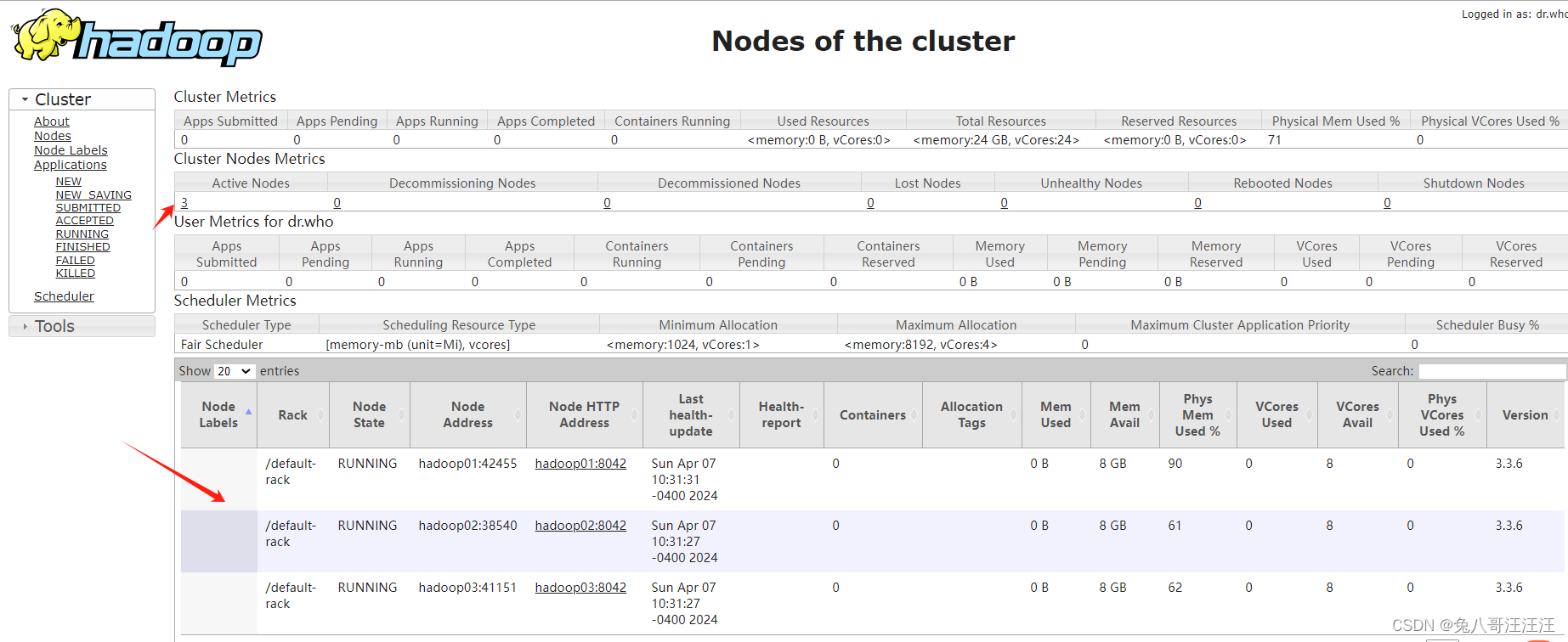Open the About link
Image resolution: width=1568 pixels, height=642 pixels.
coord(52,121)
